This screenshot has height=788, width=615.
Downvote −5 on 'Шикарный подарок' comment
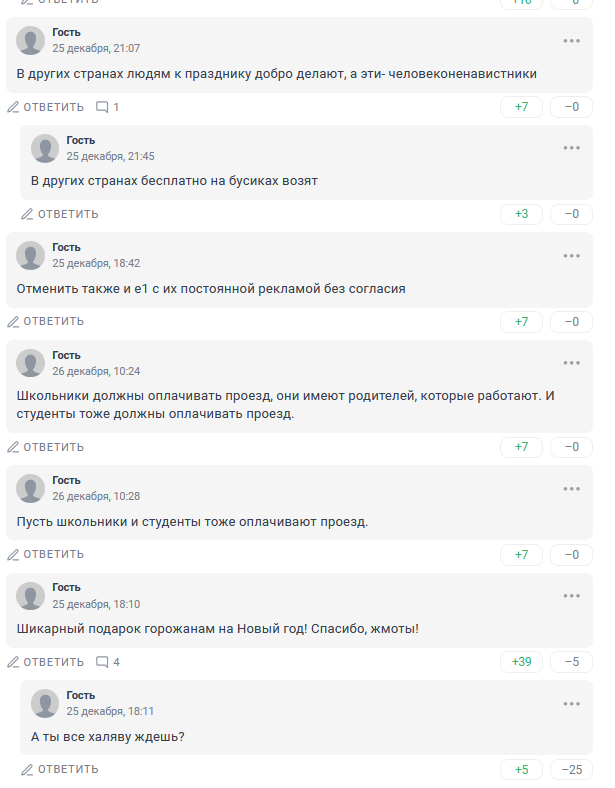[571, 662]
